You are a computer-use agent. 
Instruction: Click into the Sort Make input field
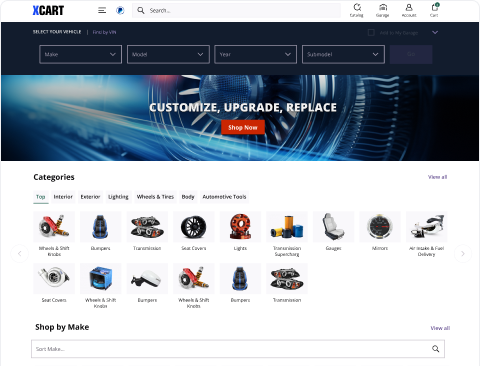(x=238, y=349)
